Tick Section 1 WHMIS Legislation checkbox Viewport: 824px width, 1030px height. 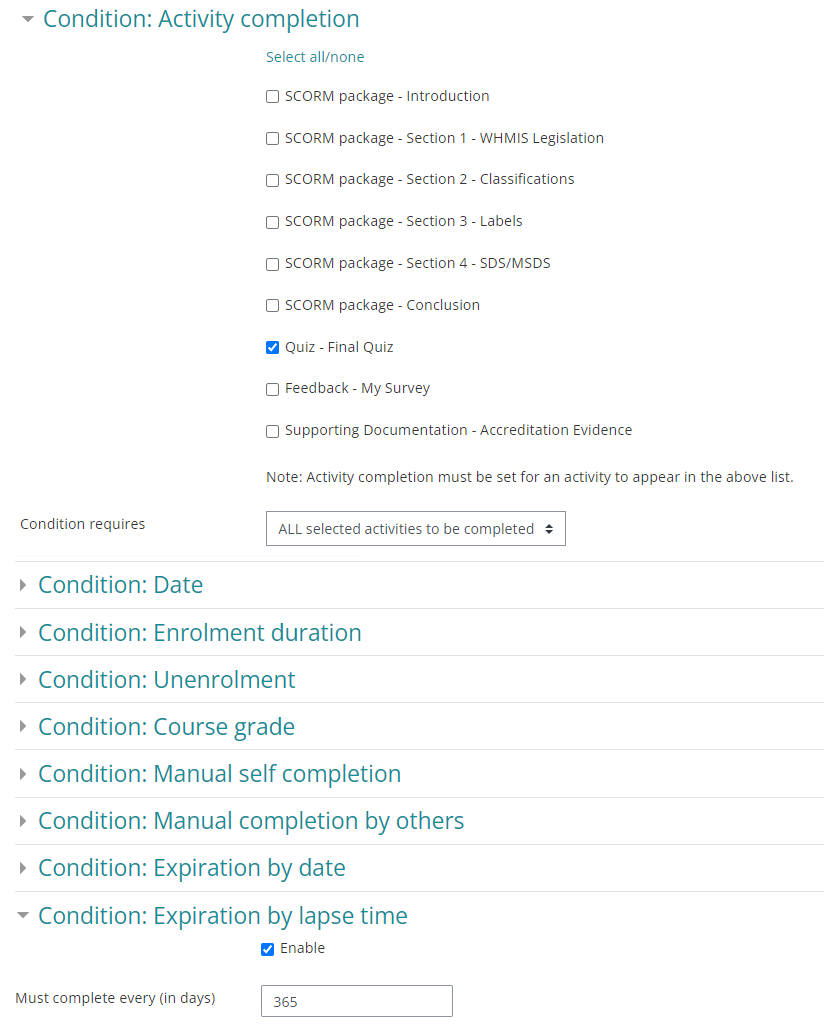(272, 139)
